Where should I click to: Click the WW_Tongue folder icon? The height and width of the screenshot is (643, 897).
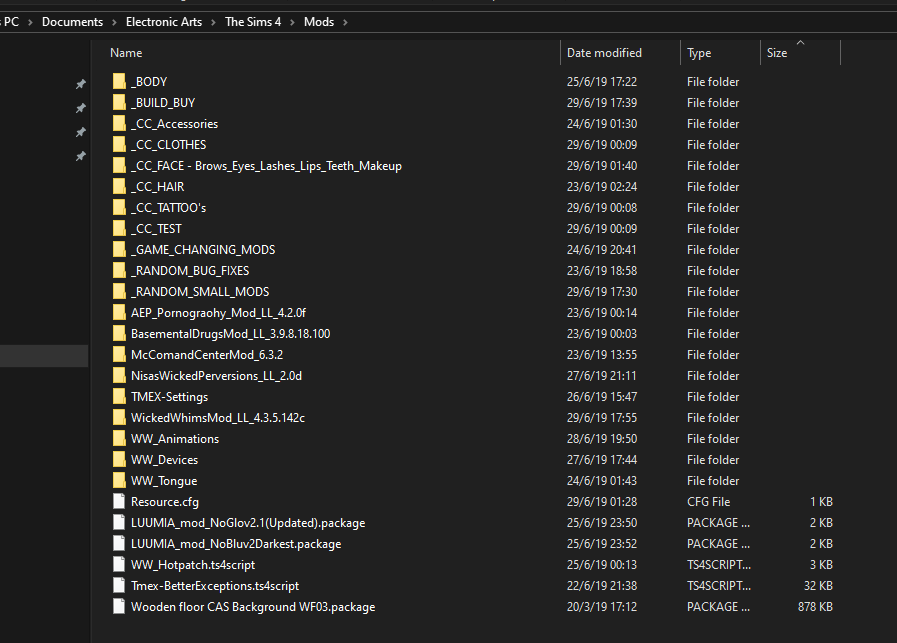(119, 481)
